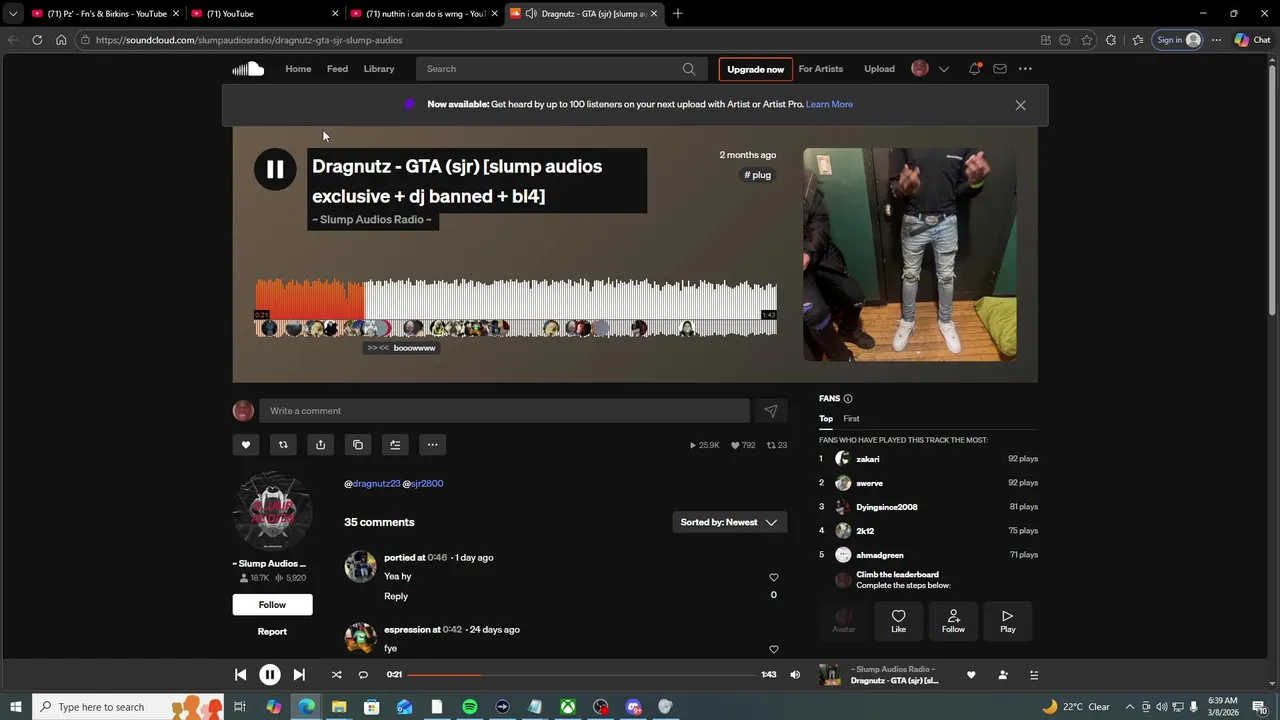Copy the track link using the copy icon

coord(358,445)
